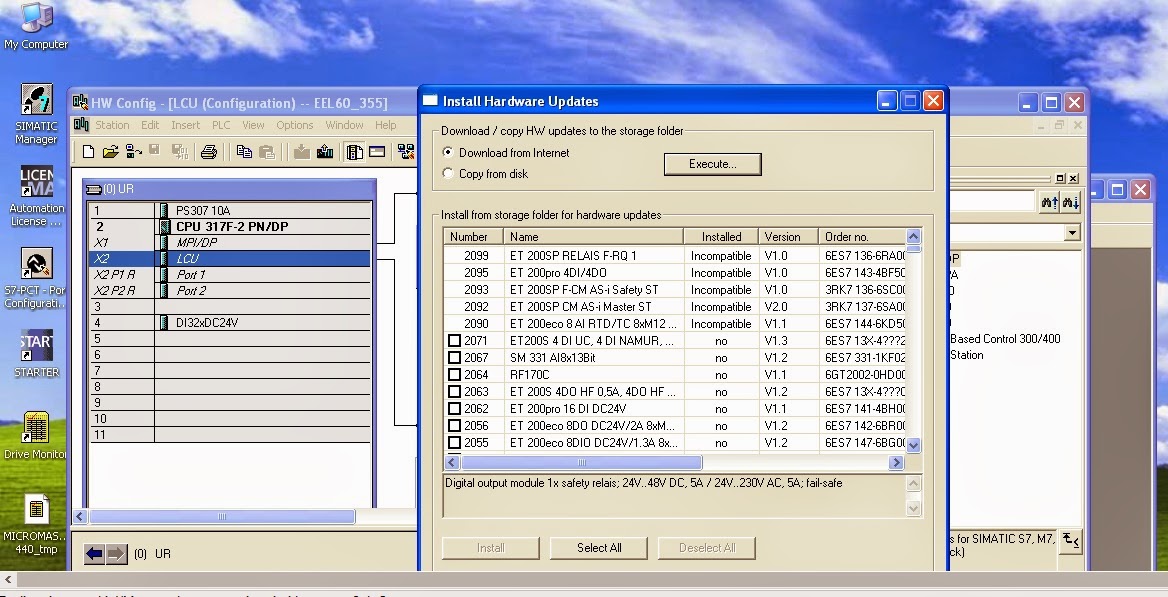Create a new station with the blank page icon
This screenshot has width=1168, height=597.
(88, 150)
